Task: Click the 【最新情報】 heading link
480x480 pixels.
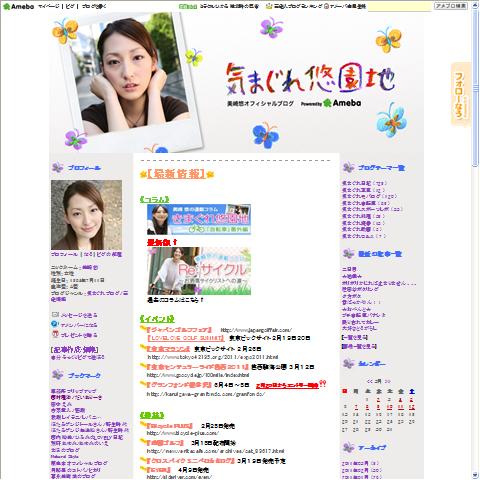Action: pyautogui.click(x=177, y=174)
